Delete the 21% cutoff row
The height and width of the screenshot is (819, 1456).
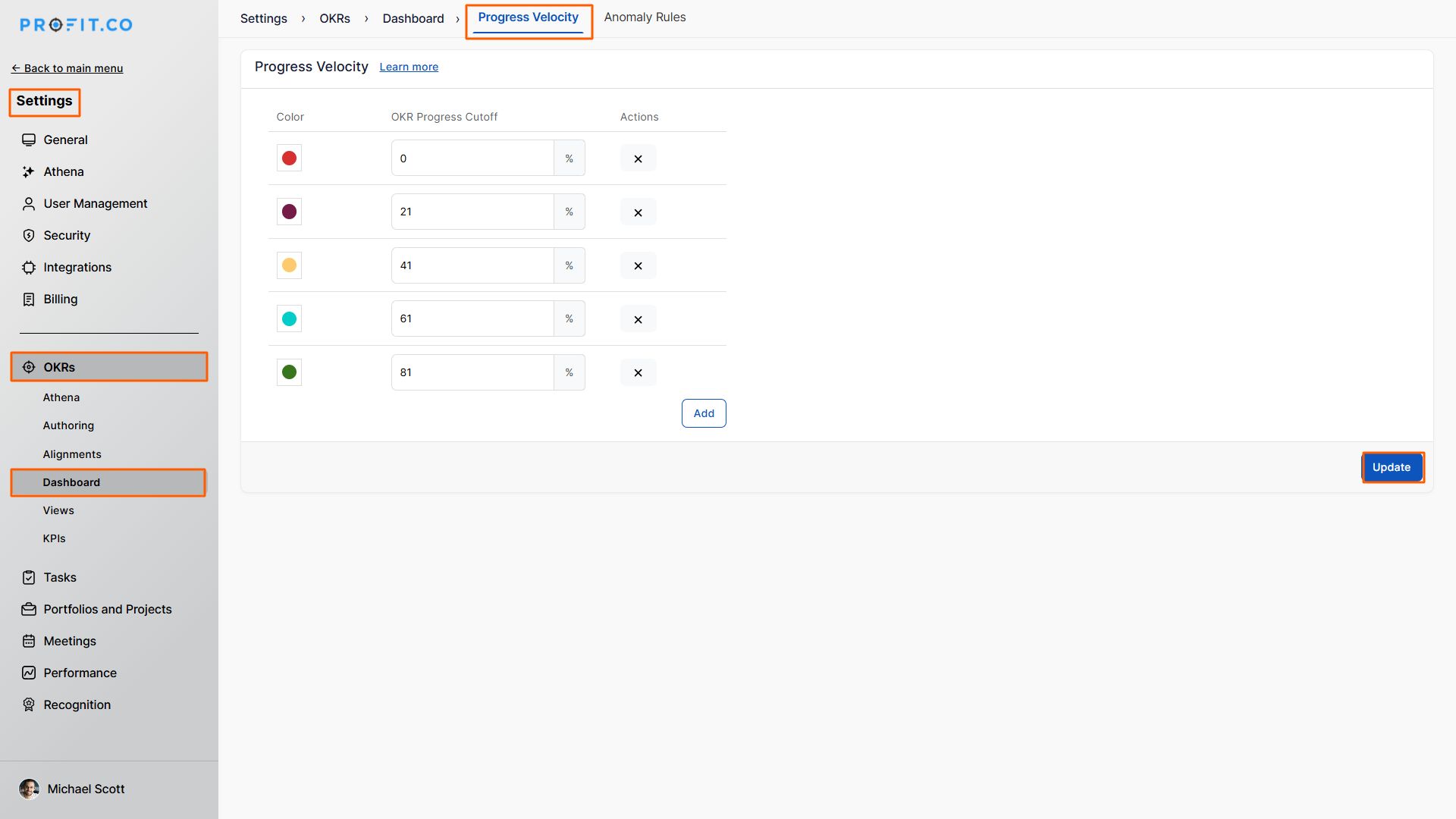point(638,212)
